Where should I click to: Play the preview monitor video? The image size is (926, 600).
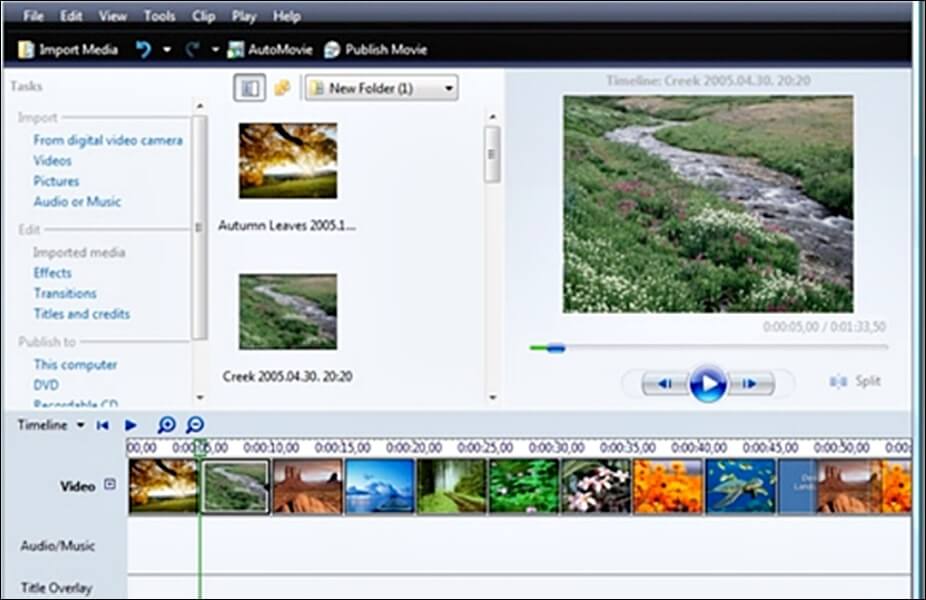[x=707, y=384]
